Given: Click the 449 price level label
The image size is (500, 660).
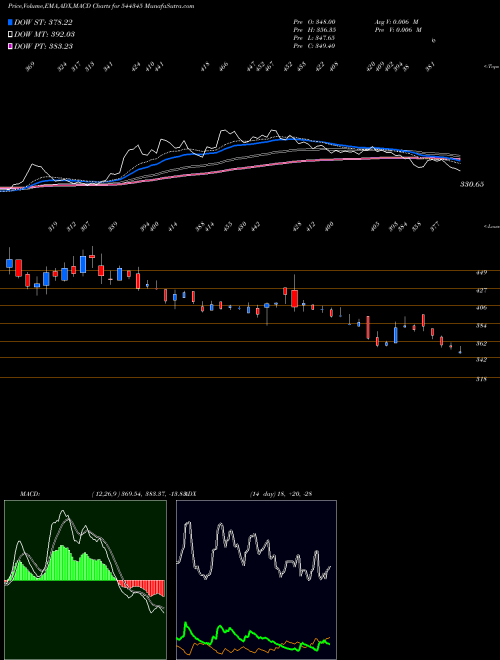Looking at the screenshot, I should click(481, 272).
